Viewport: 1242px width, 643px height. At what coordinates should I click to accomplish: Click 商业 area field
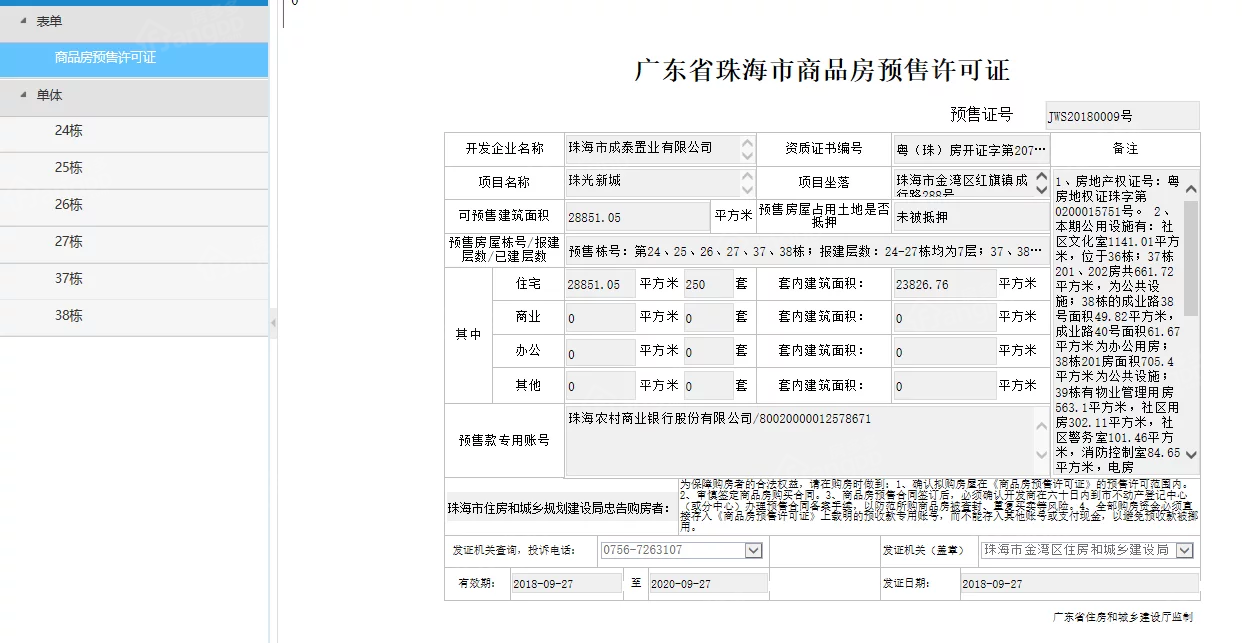(x=600, y=318)
